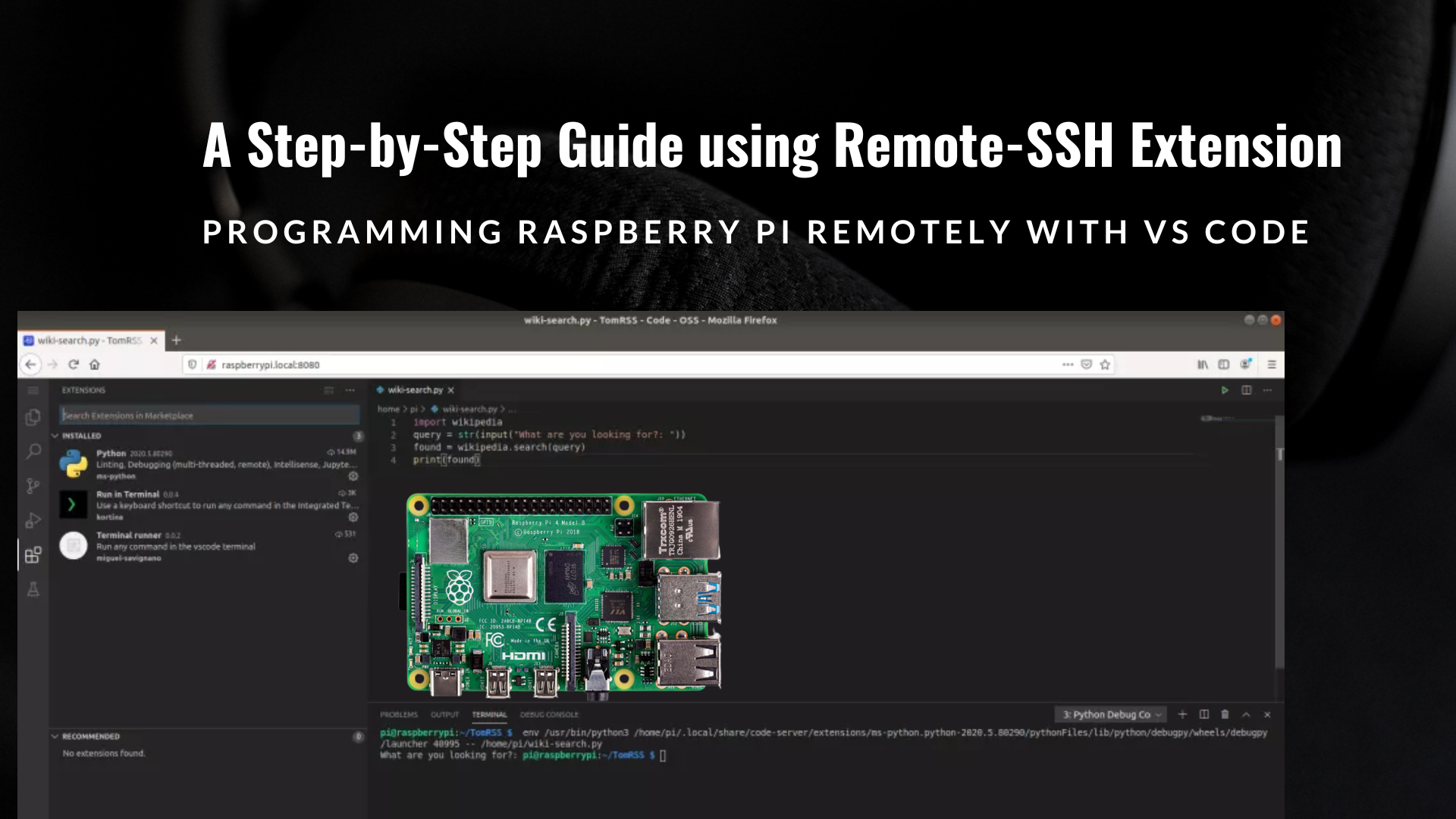Open the Python Debug Console terminal dropdown
Viewport: 1456px width, 819px height.
(x=1110, y=714)
